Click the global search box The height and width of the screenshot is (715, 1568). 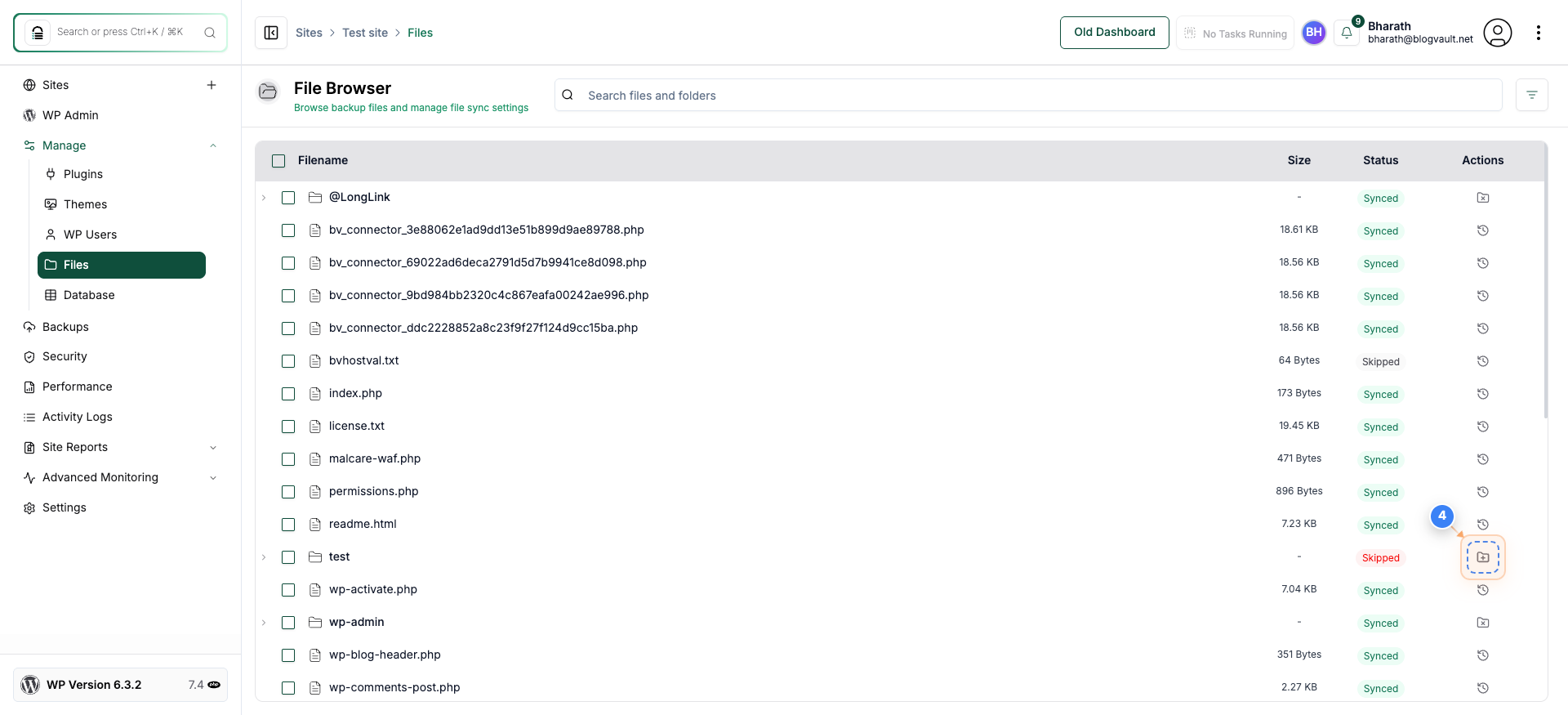120,33
